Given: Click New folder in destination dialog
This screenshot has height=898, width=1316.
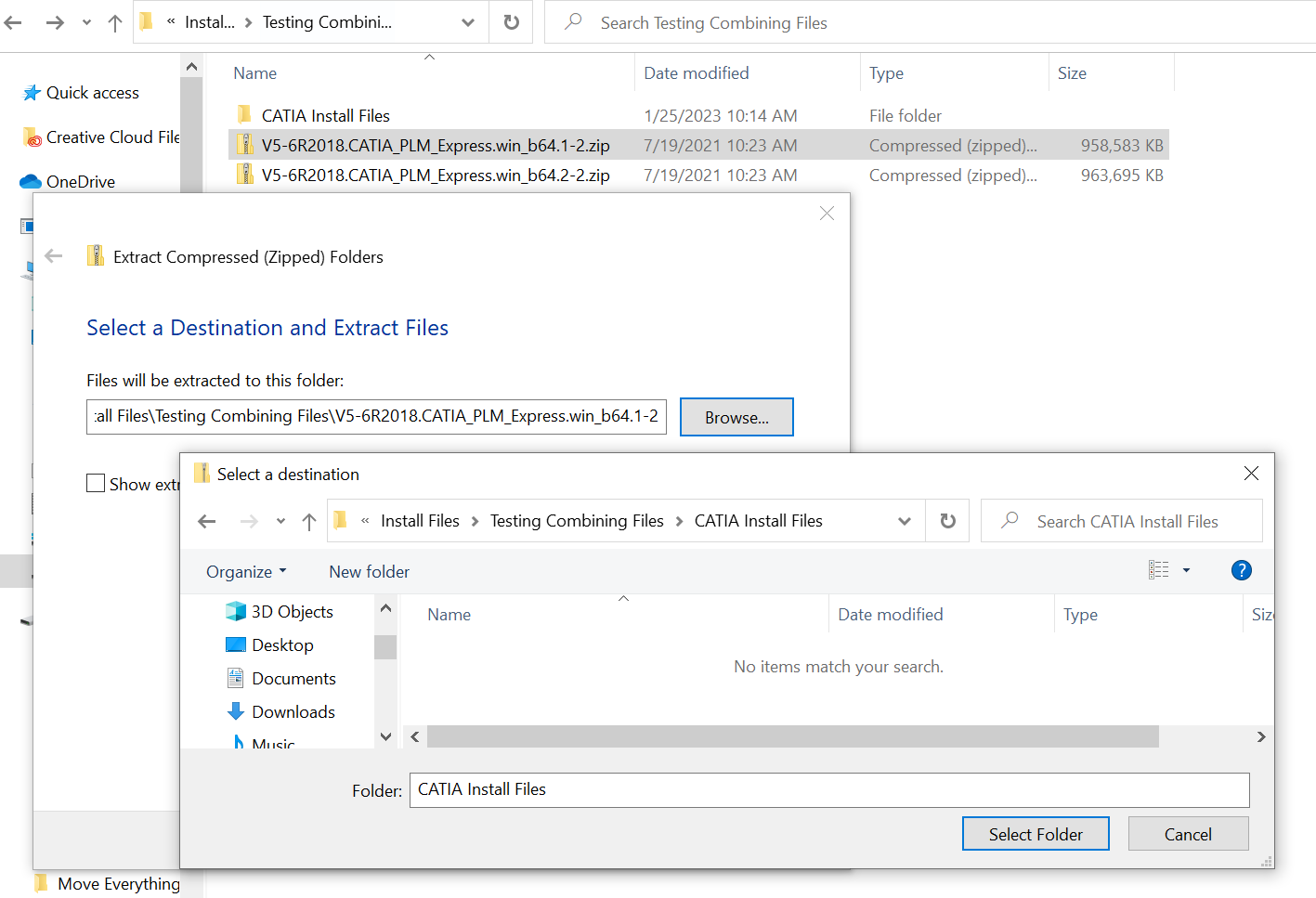Looking at the screenshot, I should point(369,572).
